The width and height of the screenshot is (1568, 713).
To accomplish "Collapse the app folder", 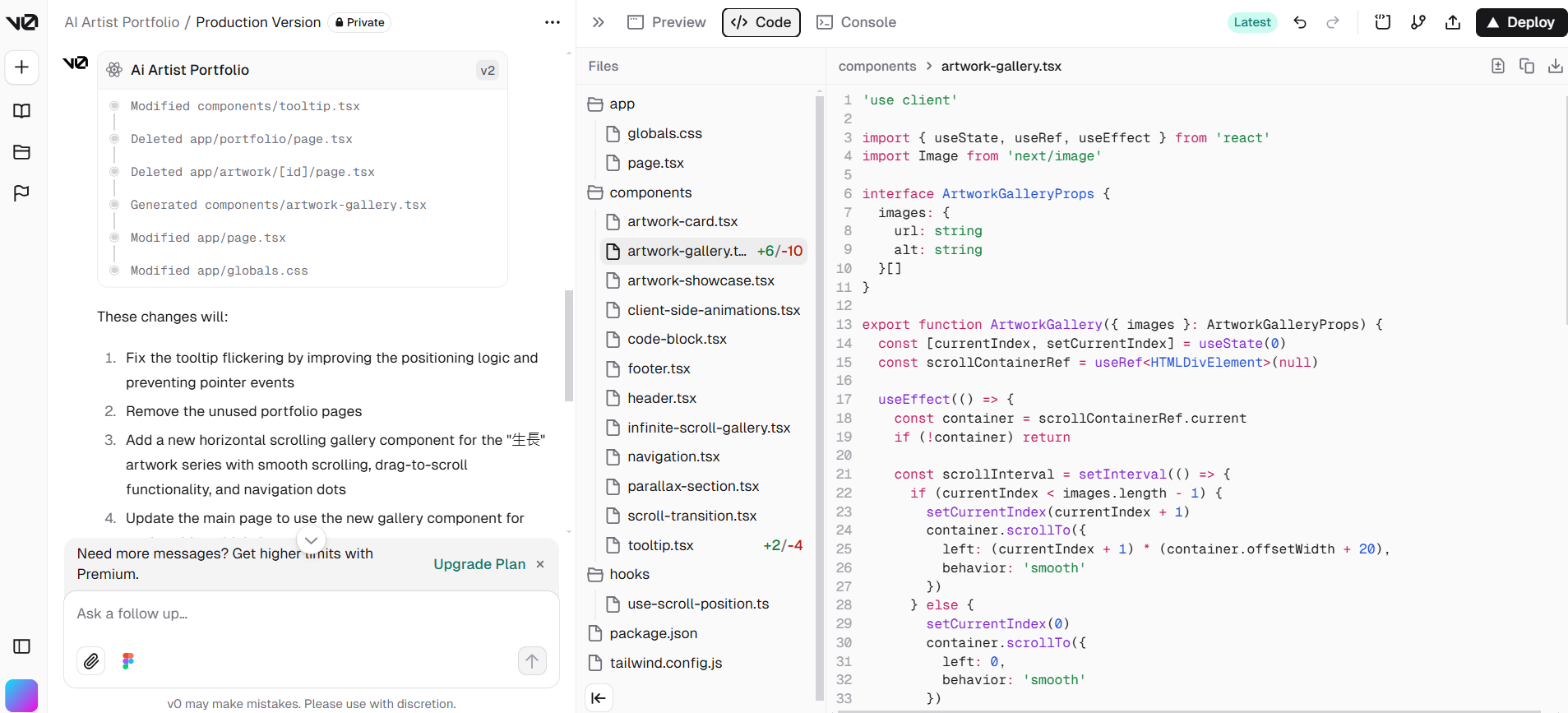I will pos(612,104).
